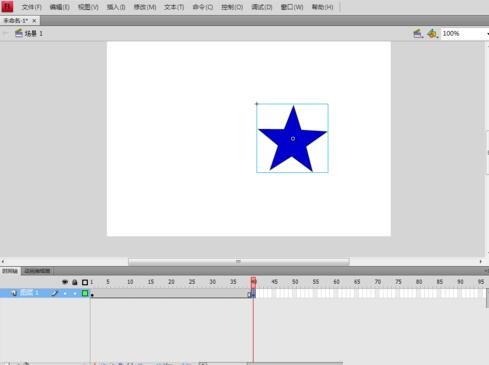Open the 控制(O) menu
The width and height of the screenshot is (489, 365).
[x=232, y=7]
